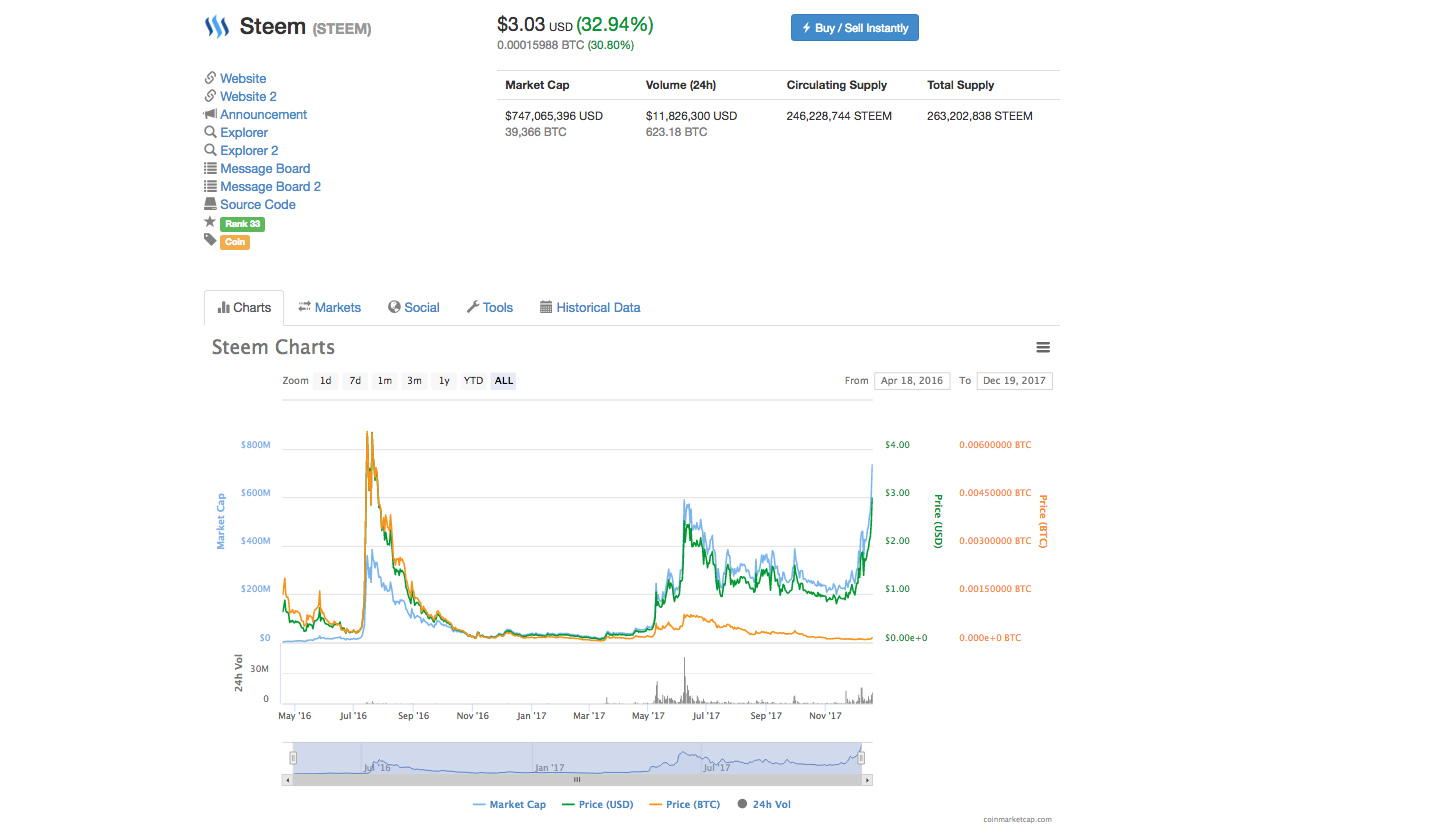
Task: Click the 39,366 BTC market cap value
Action: coord(536,132)
